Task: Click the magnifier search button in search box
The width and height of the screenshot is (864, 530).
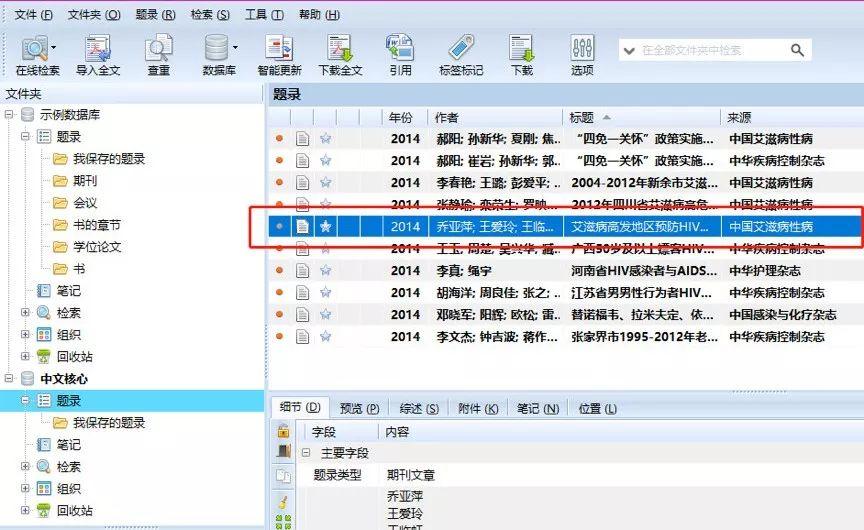Action: (797, 50)
